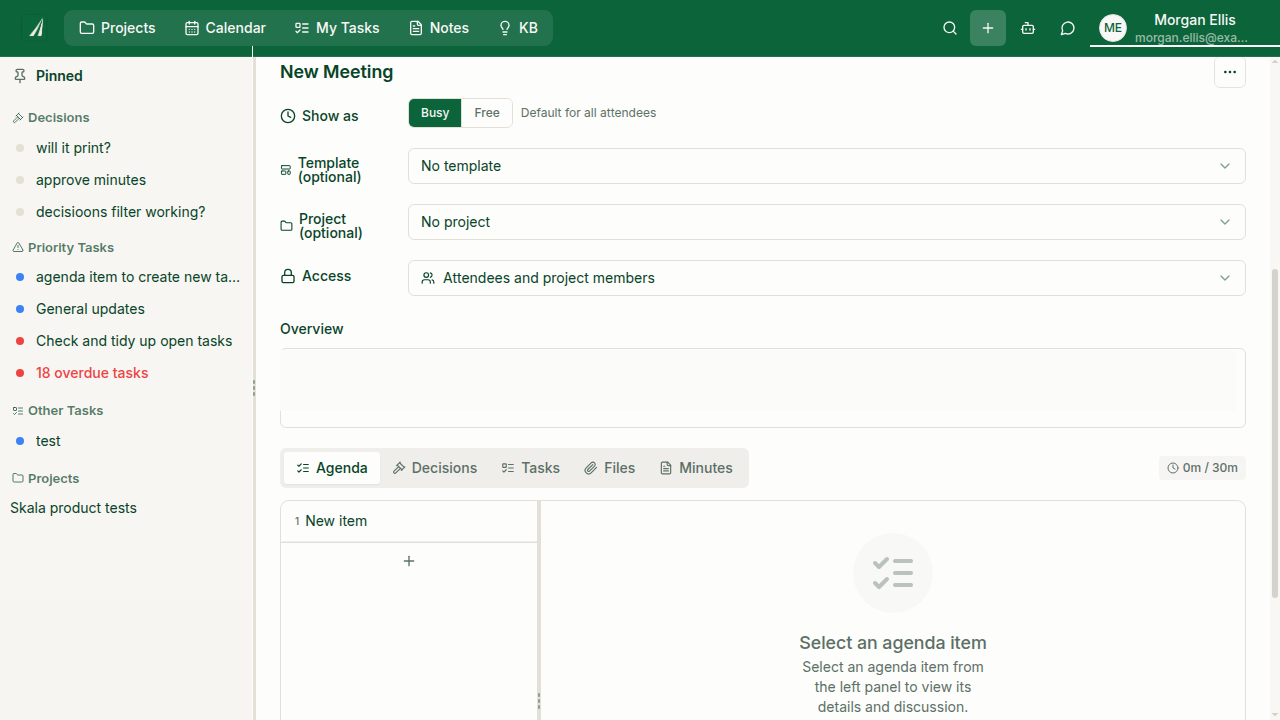Click the Pinned pin icon
The width and height of the screenshot is (1280, 720).
point(20,76)
